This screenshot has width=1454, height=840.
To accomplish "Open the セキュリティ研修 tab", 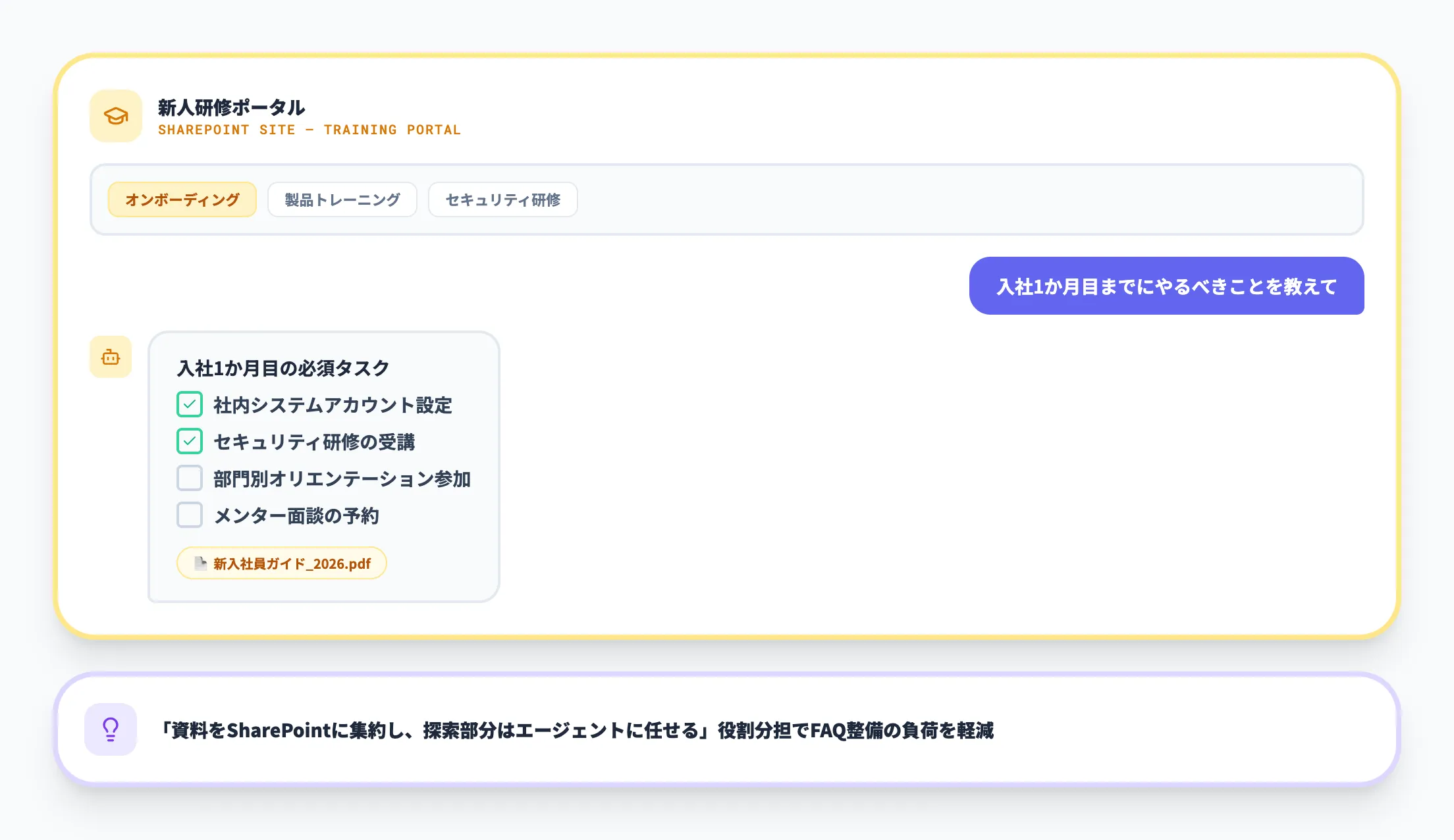I will tap(502, 199).
